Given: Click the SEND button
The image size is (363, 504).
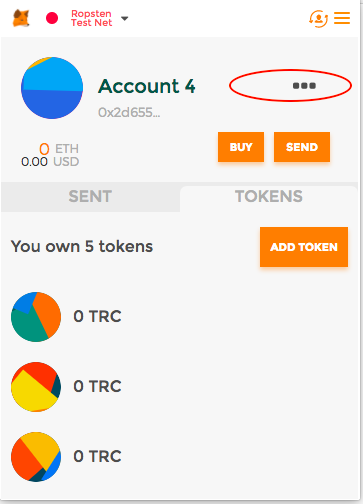Looking at the screenshot, I should 302,147.
